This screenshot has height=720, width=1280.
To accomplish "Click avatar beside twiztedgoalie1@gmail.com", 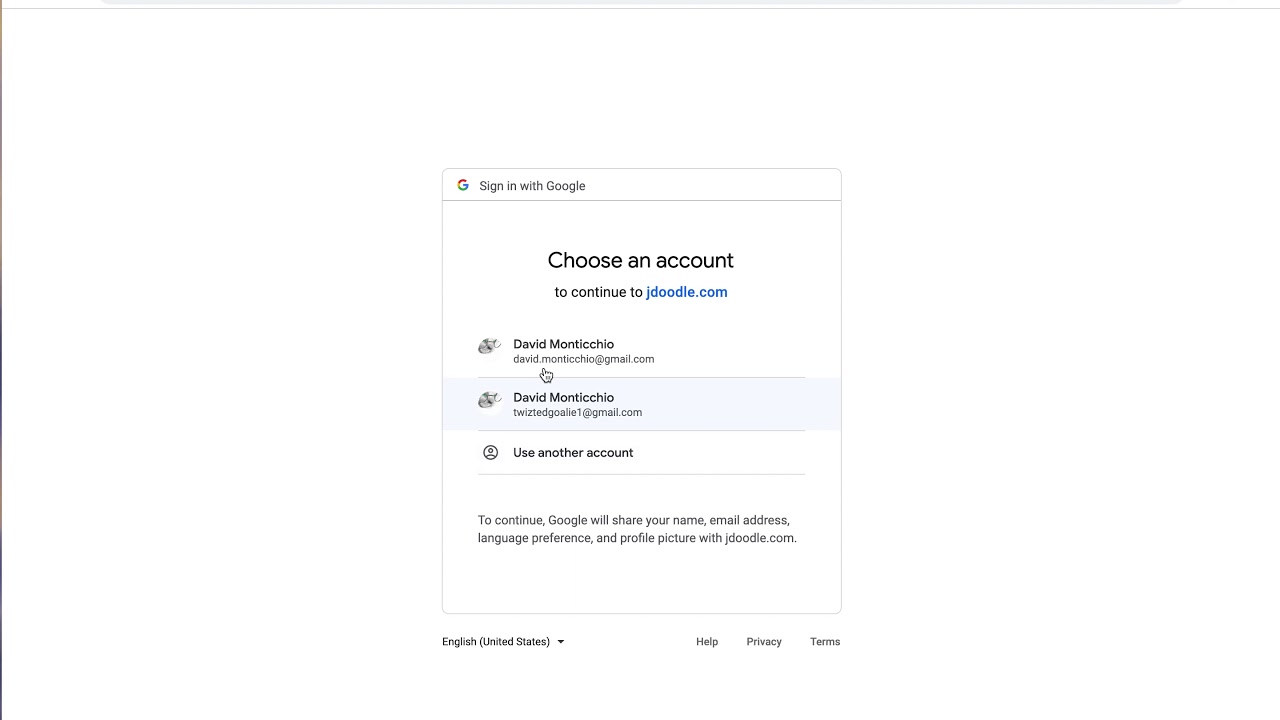I will 489,401.
